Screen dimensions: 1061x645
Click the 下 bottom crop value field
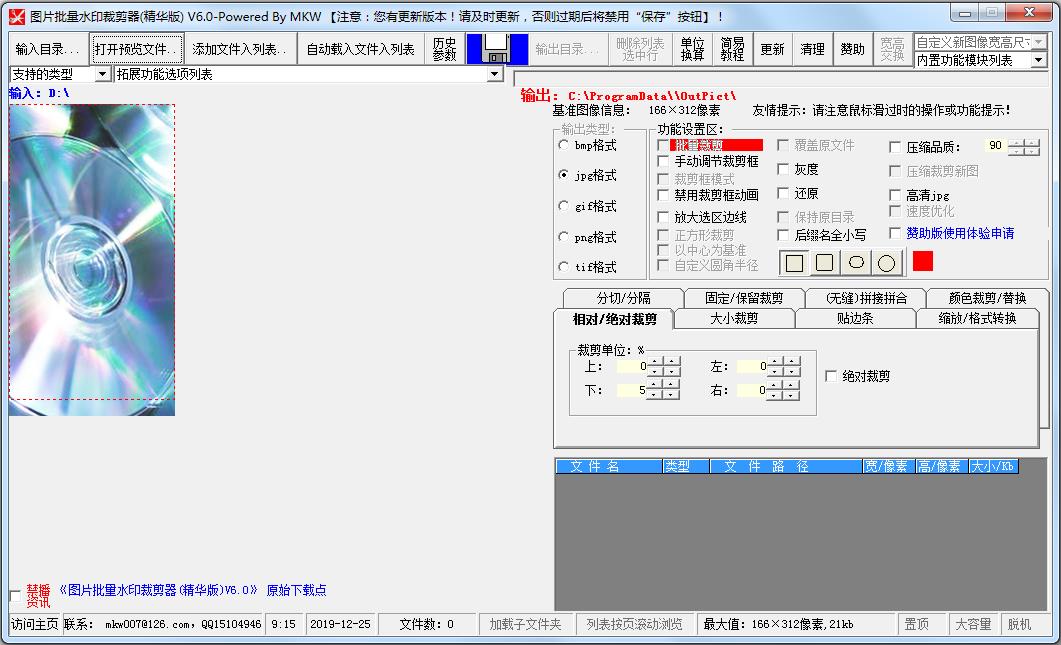(x=631, y=390)
